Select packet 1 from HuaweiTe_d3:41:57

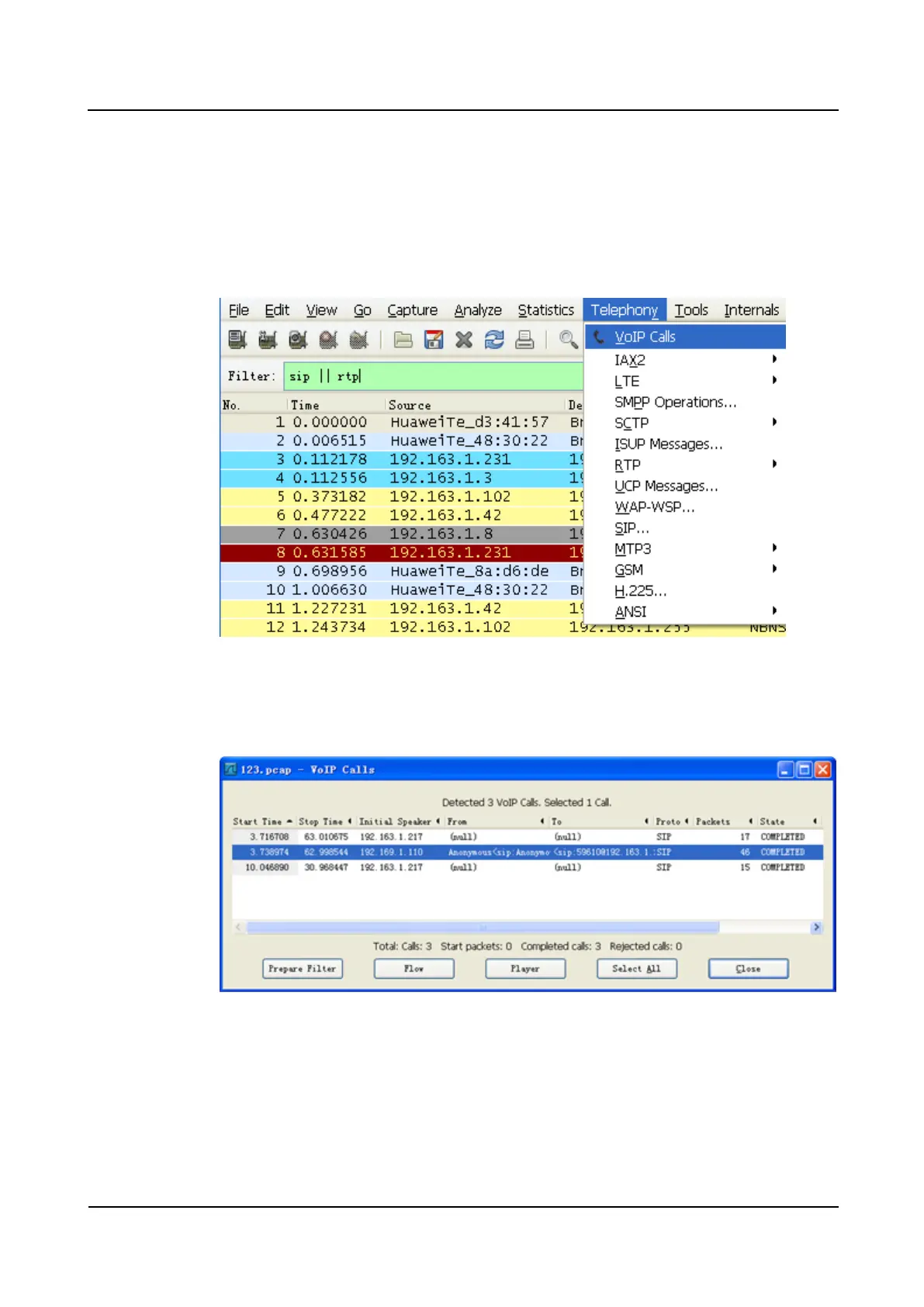point(402,422)
